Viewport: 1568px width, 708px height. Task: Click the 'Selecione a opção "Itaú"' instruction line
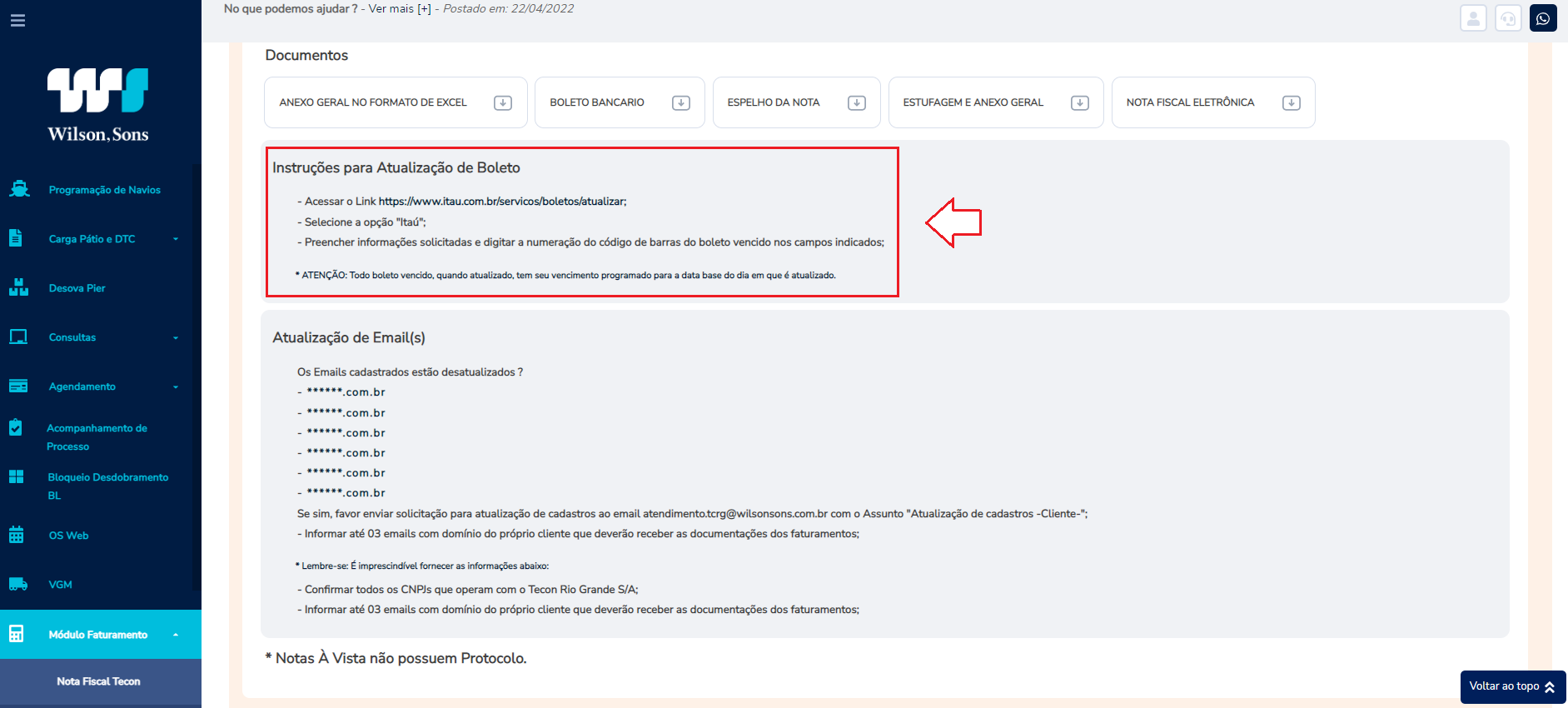362,222
